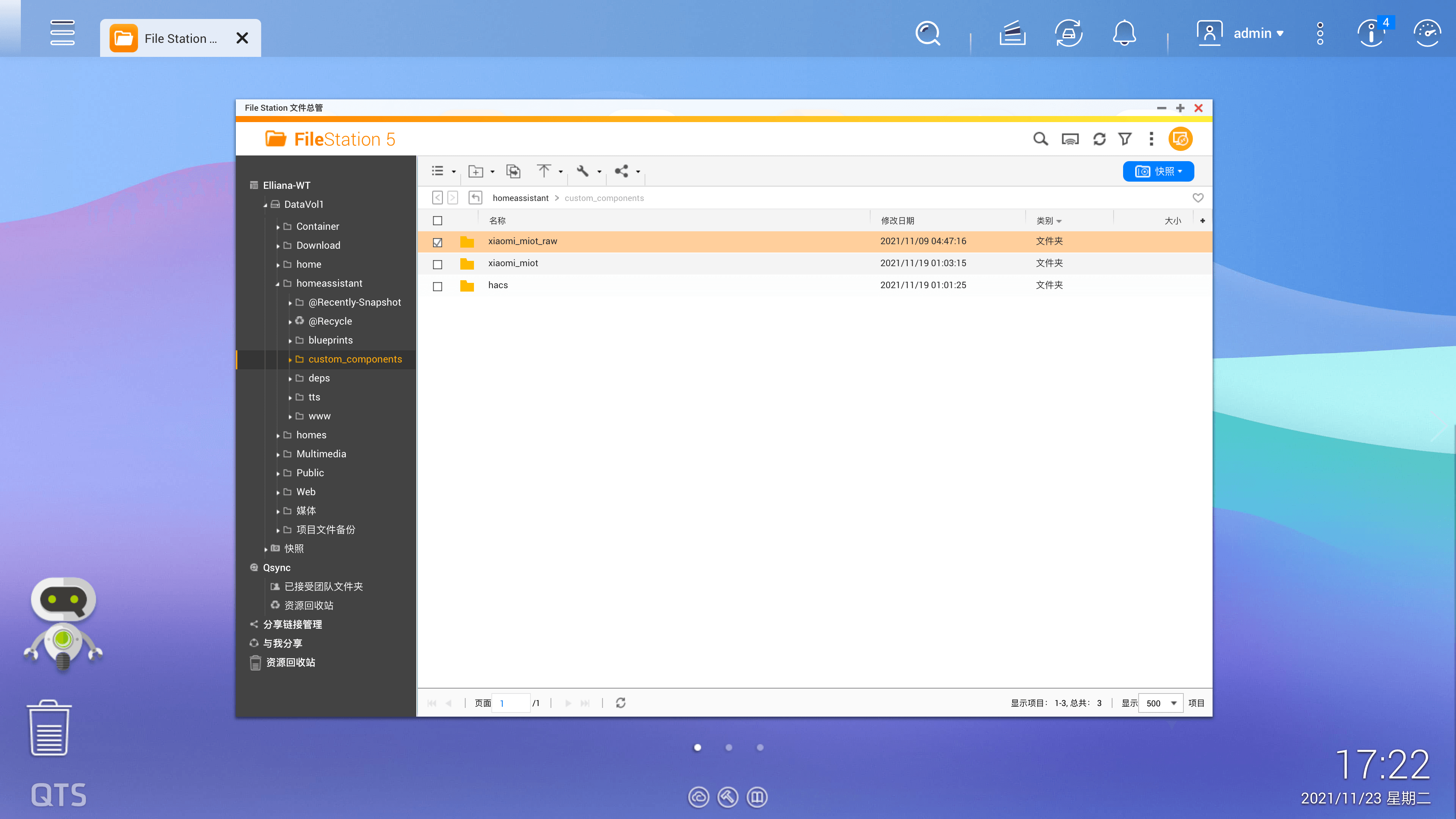Select the blueprints folder in tree
The image size is (1456, 819).
[331, 340]
